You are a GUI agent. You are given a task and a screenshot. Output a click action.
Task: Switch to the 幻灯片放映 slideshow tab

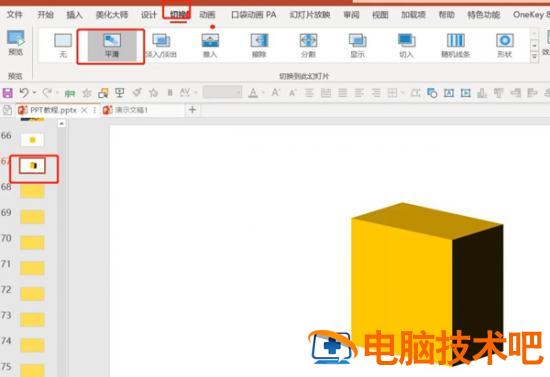[x=310, y=15]
